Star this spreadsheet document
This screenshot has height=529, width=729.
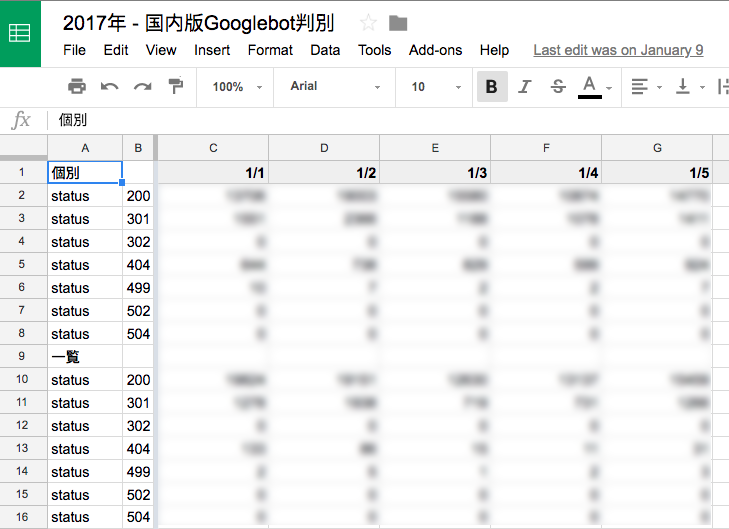tap(368, 23)
